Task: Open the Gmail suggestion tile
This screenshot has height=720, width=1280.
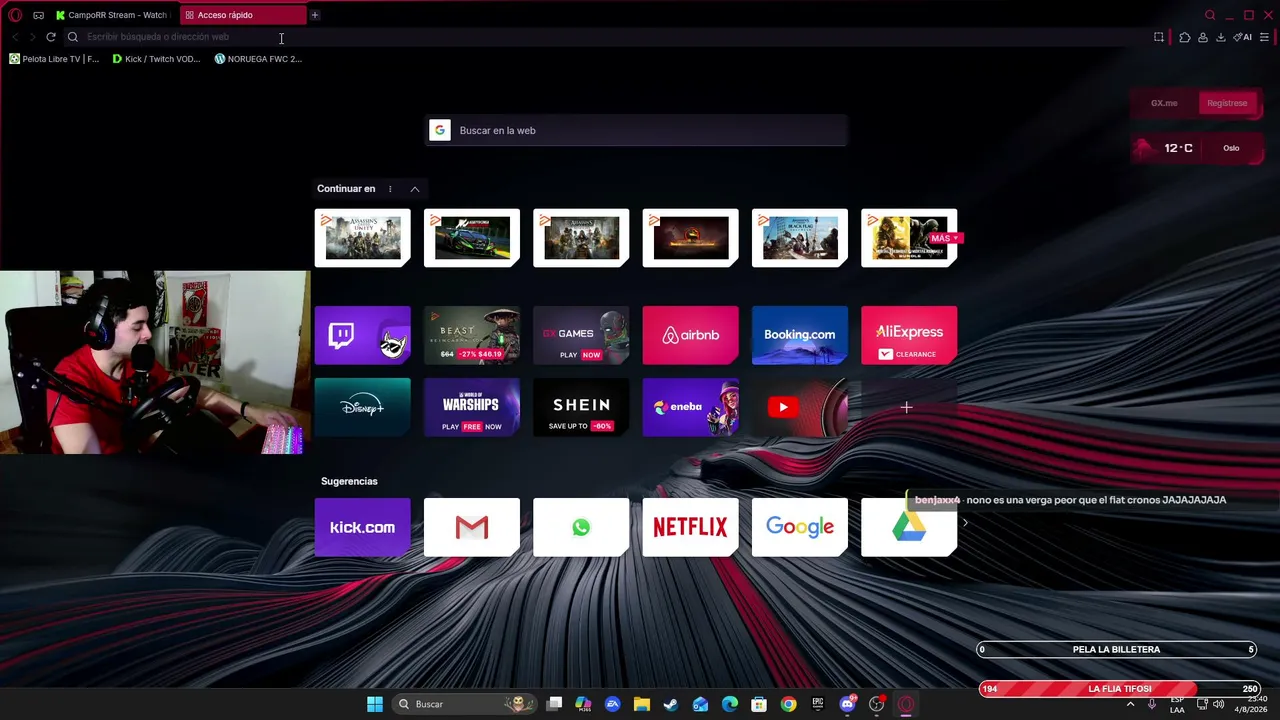Action: (472, 527)
